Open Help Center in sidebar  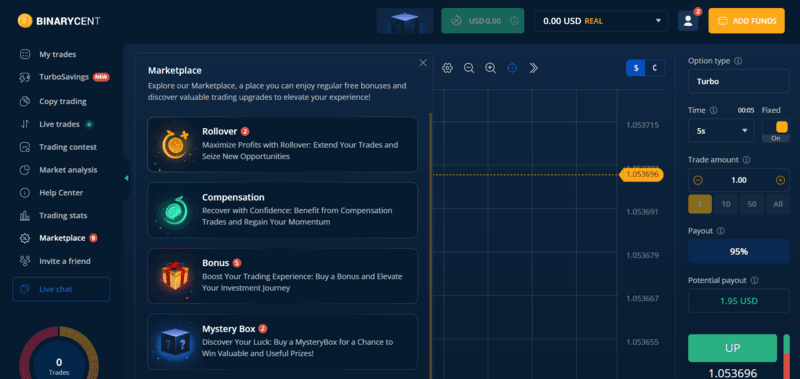point(61,193)
